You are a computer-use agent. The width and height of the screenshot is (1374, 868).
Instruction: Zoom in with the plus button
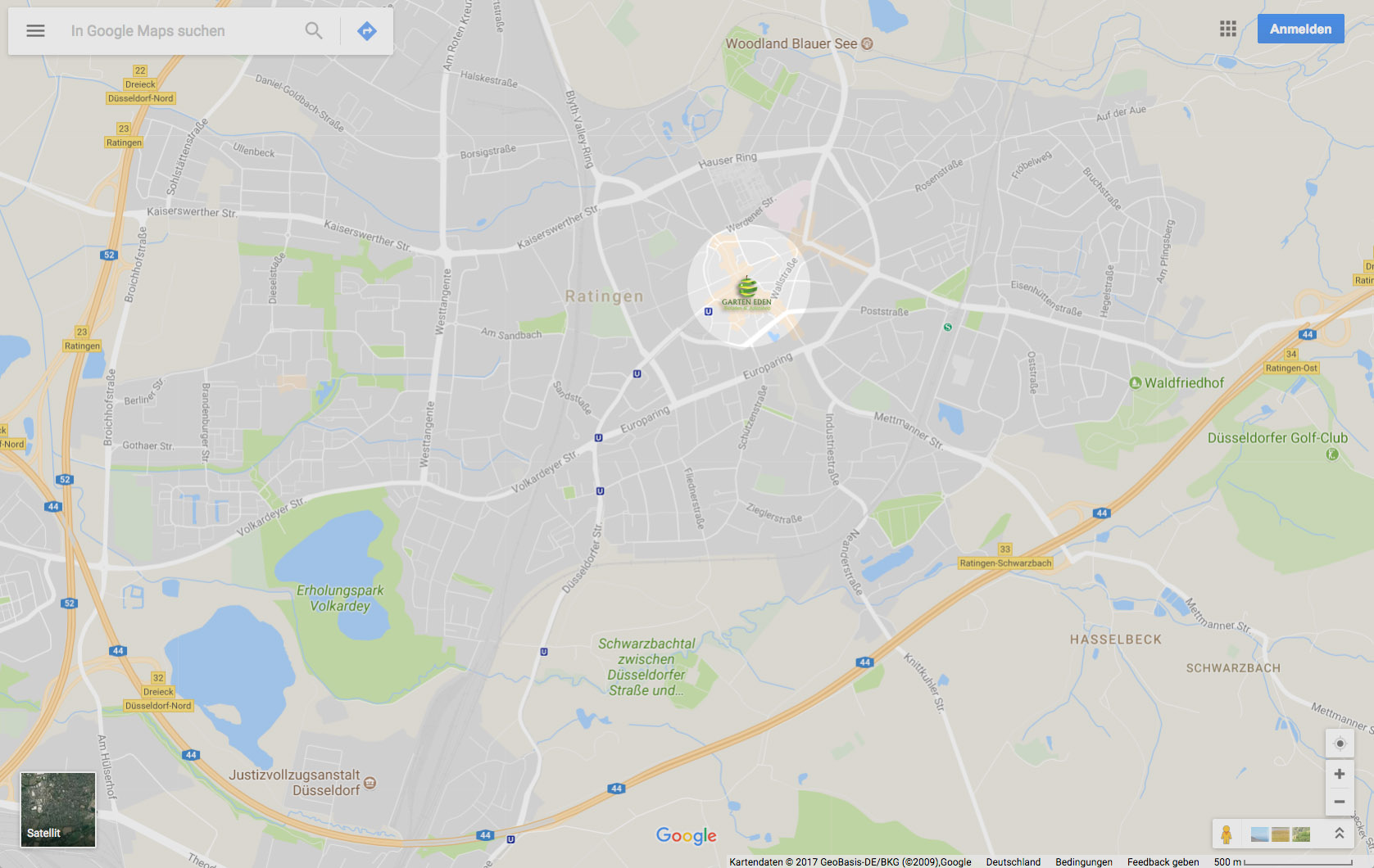point(1340,774)
